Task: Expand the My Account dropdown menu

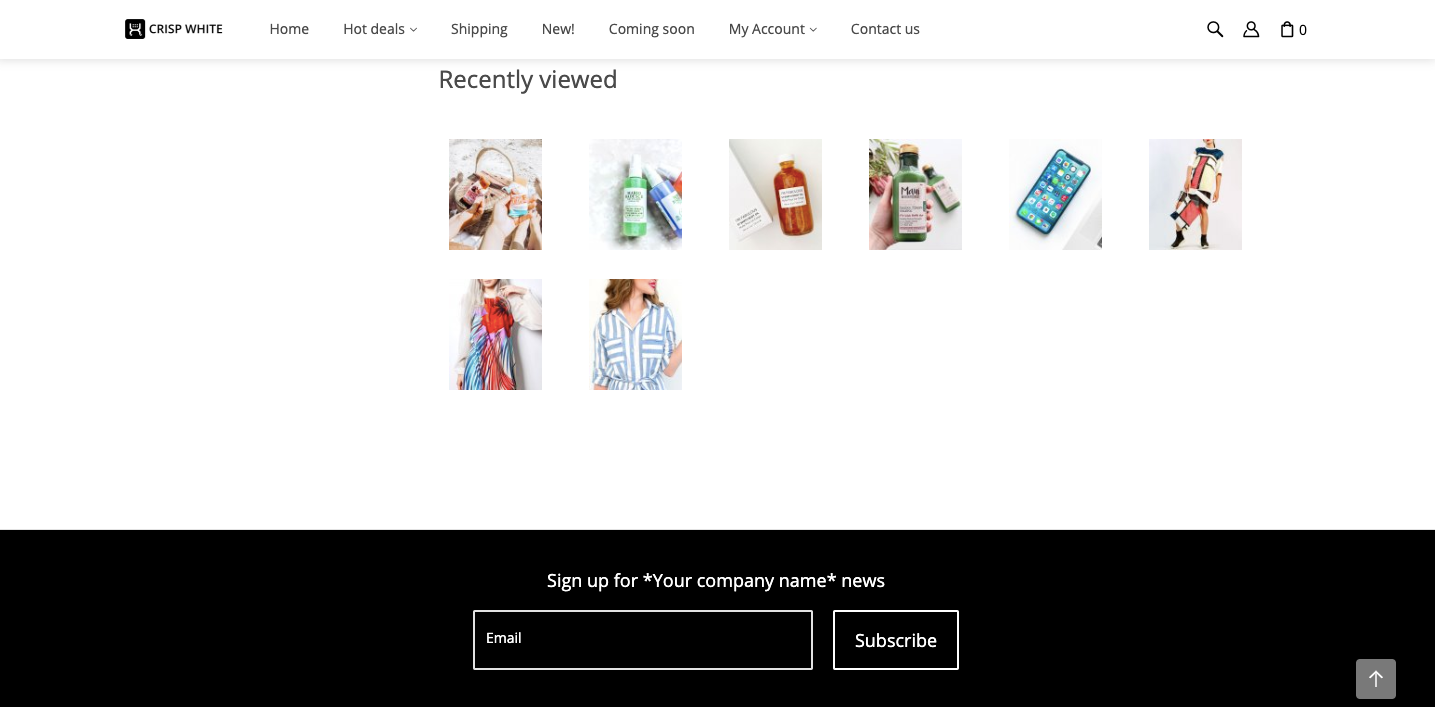Action: (773, 29)
